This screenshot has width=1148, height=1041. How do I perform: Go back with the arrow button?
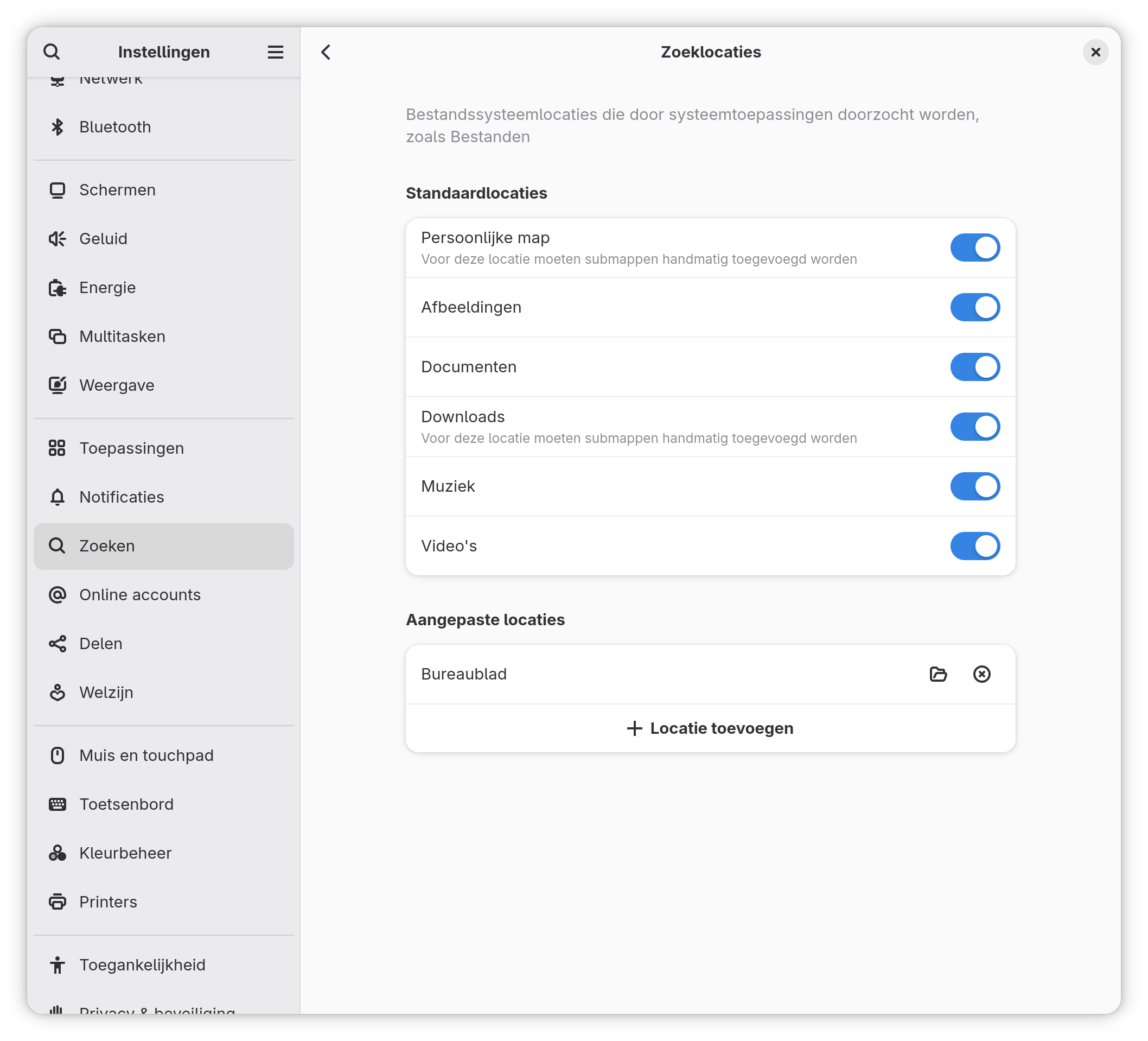coord(326,52)
